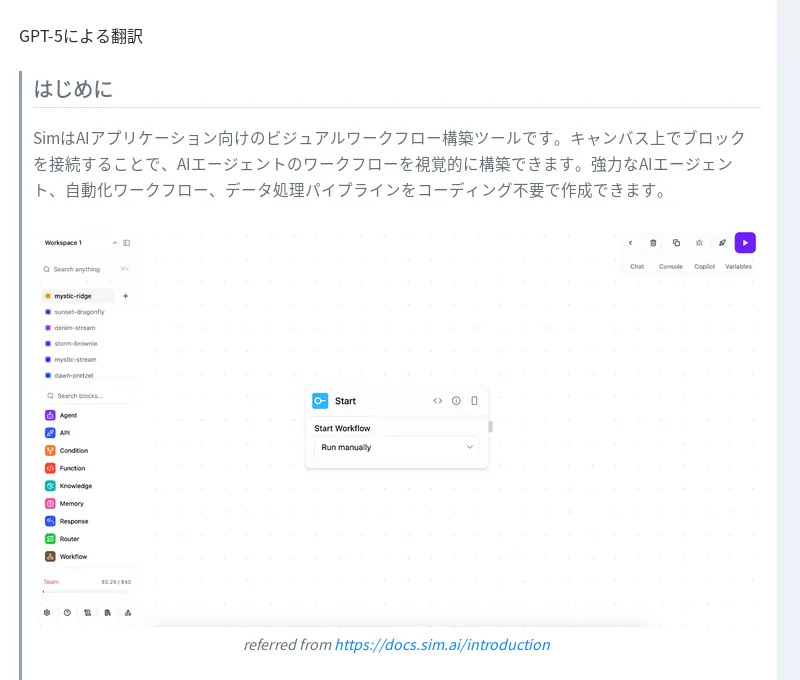800x680 pixels.
Task: Select the Knowledge block icon
Action: (x=50, y=486)
